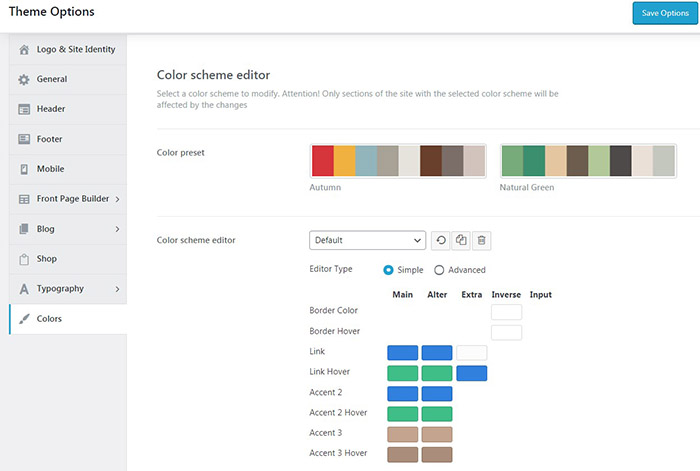The image size is (700, 471).
Task: Click the Mobile phone icon in sidebar
Action: [24, 169]
